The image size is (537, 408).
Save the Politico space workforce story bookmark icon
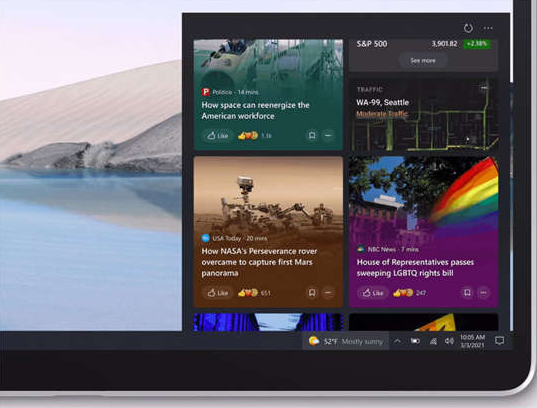(x=312, y=135)
